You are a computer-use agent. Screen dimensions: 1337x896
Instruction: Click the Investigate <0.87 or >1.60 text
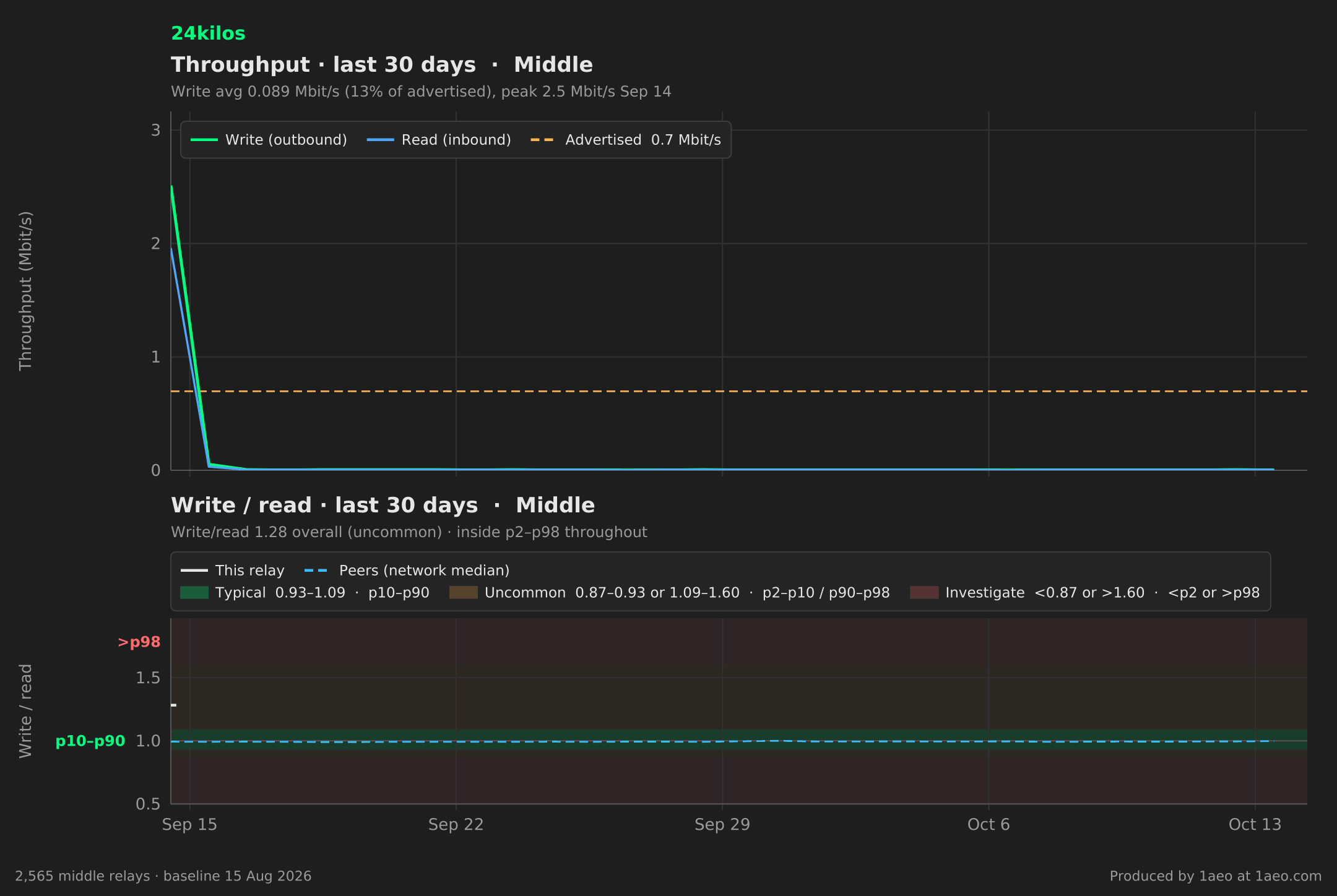[1102, 593]
